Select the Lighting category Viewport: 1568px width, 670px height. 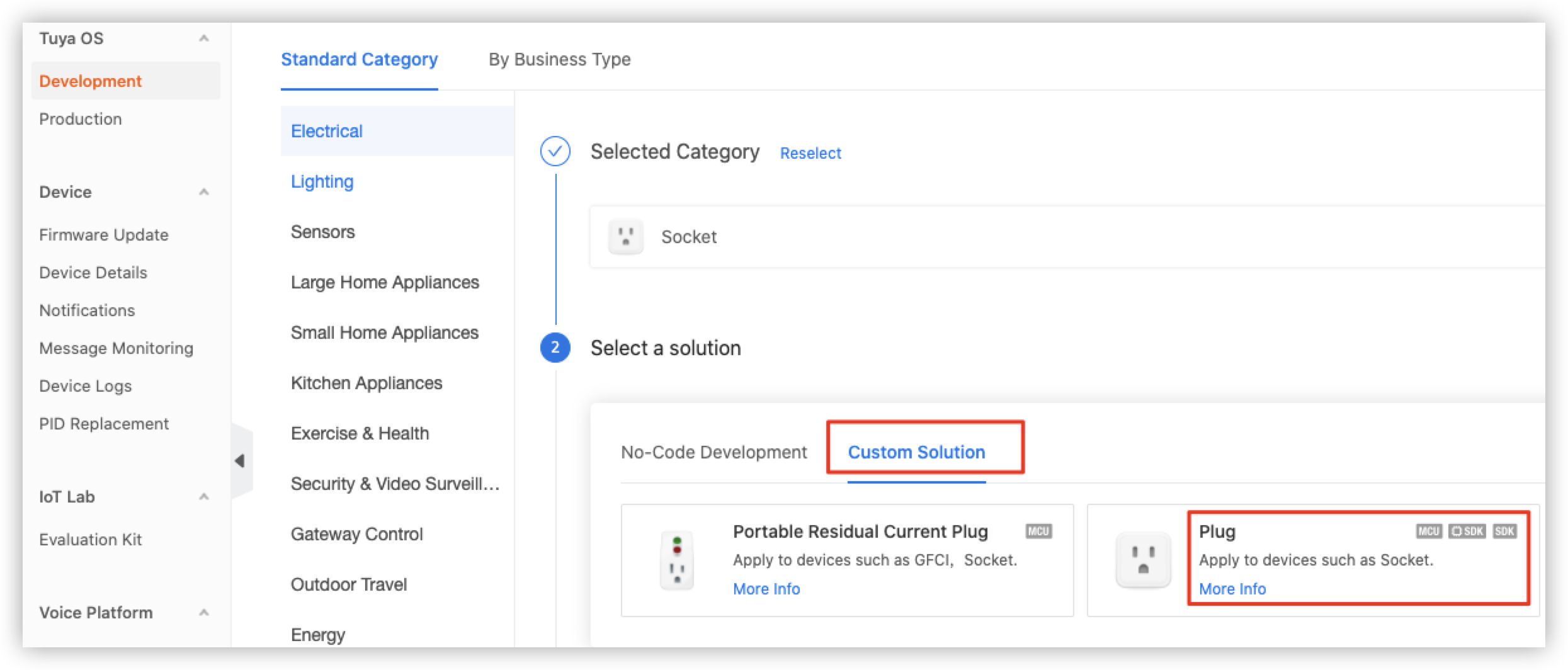coord(322,181)
